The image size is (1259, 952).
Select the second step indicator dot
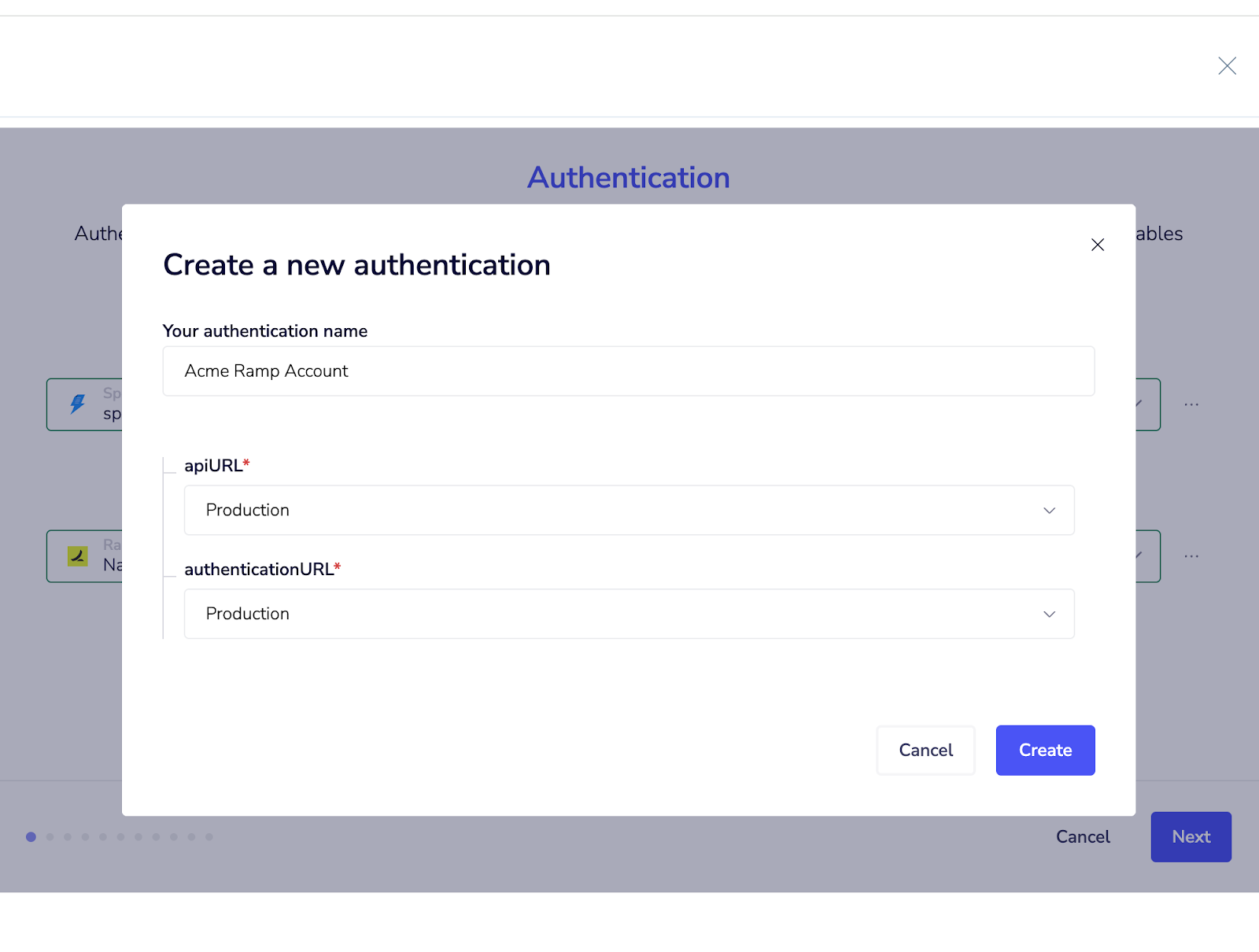click(50, 837)
